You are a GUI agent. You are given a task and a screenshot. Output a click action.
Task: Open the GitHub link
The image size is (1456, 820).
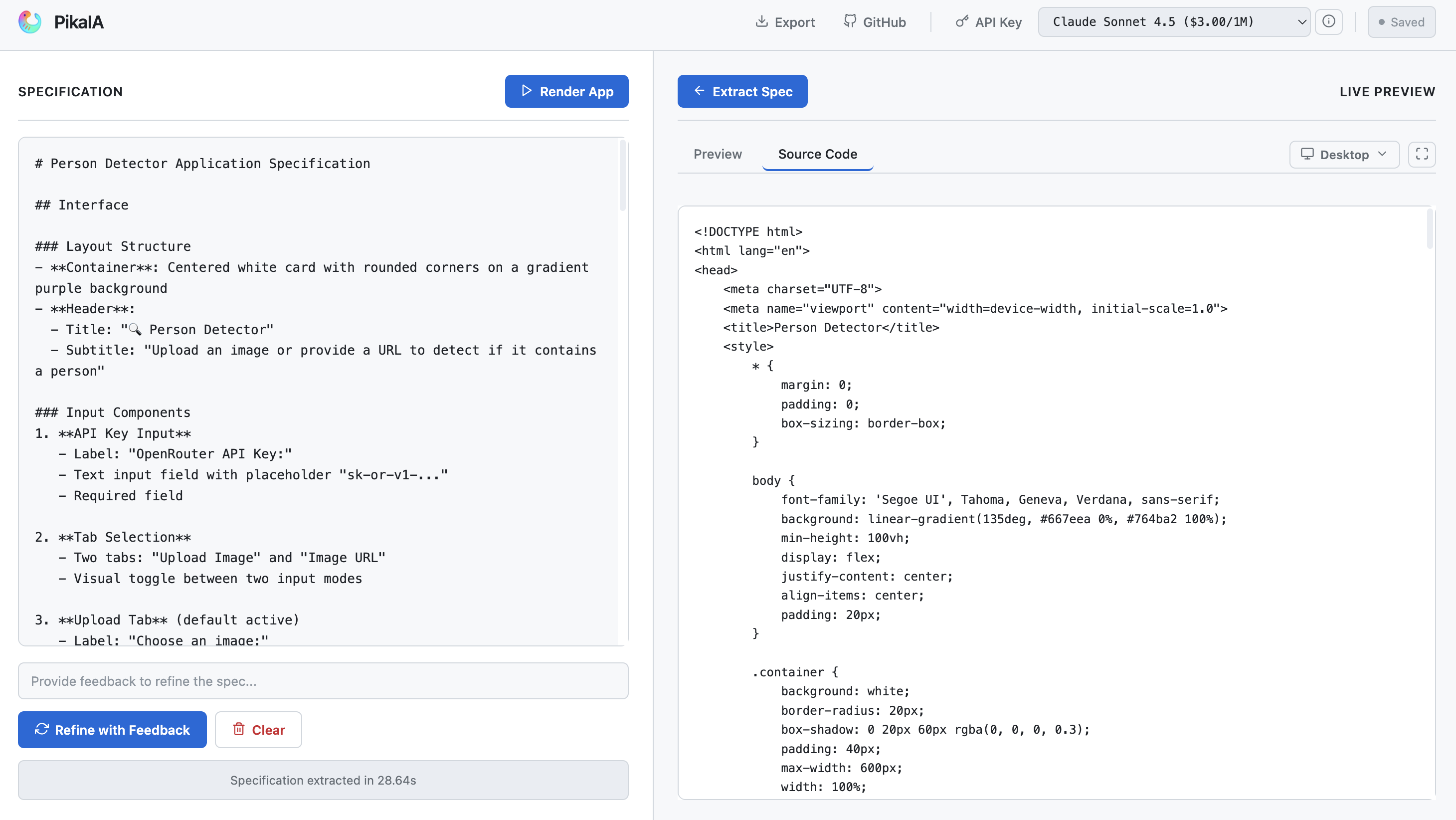(875, 22)
